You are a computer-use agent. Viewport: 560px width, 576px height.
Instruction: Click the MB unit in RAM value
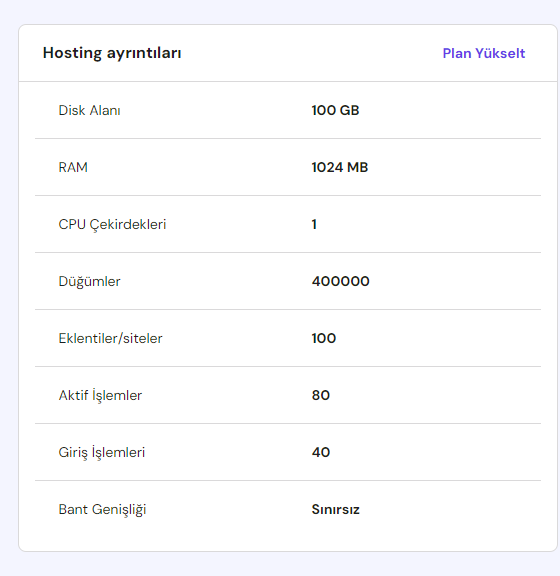point(358,167)
